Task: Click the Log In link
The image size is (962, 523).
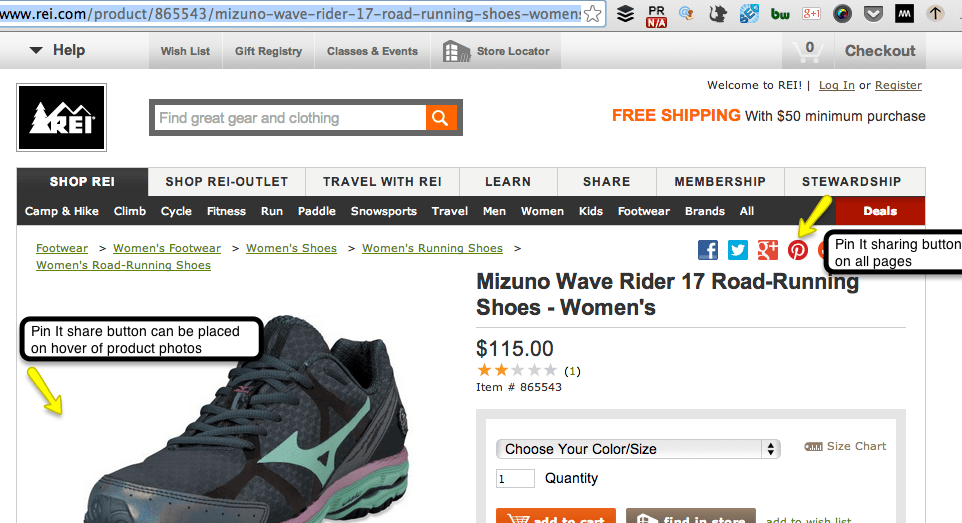Action: [836, 85]
